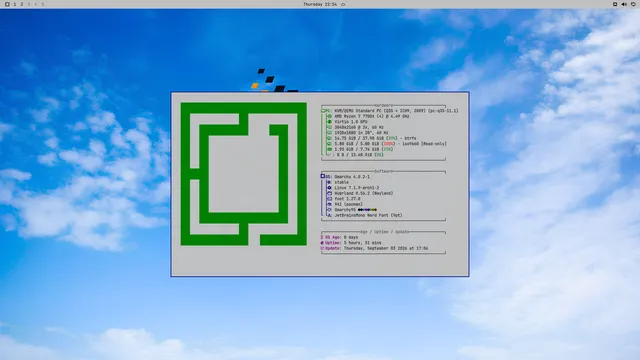
Task: Click the 3840x2160 display line
Action: (359, 127)
